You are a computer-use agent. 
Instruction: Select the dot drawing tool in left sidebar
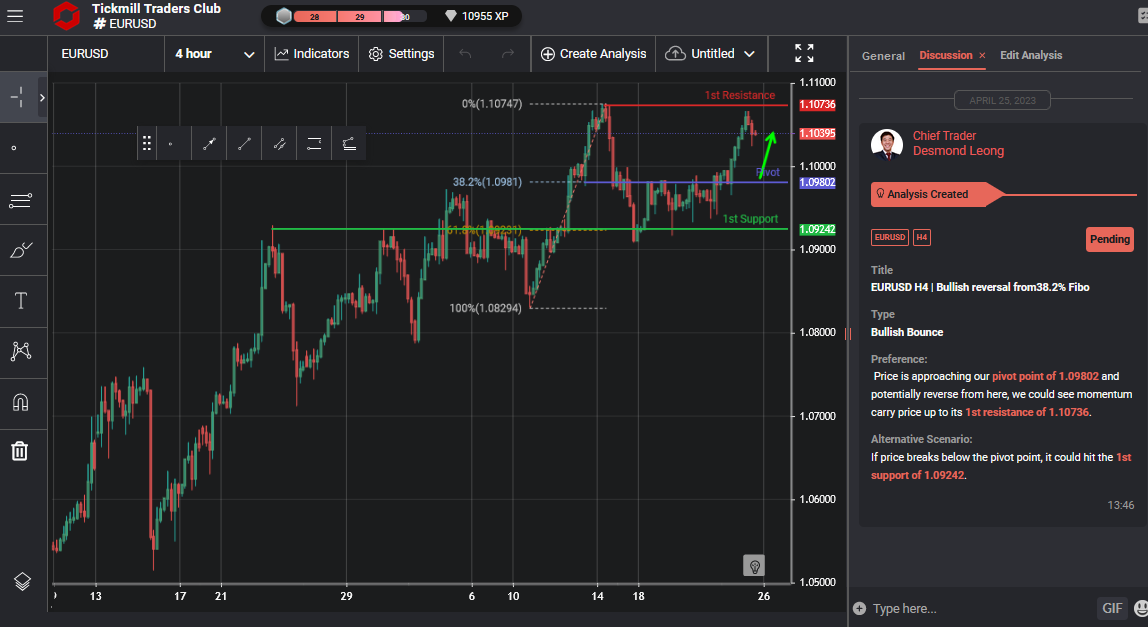[14, 148]
